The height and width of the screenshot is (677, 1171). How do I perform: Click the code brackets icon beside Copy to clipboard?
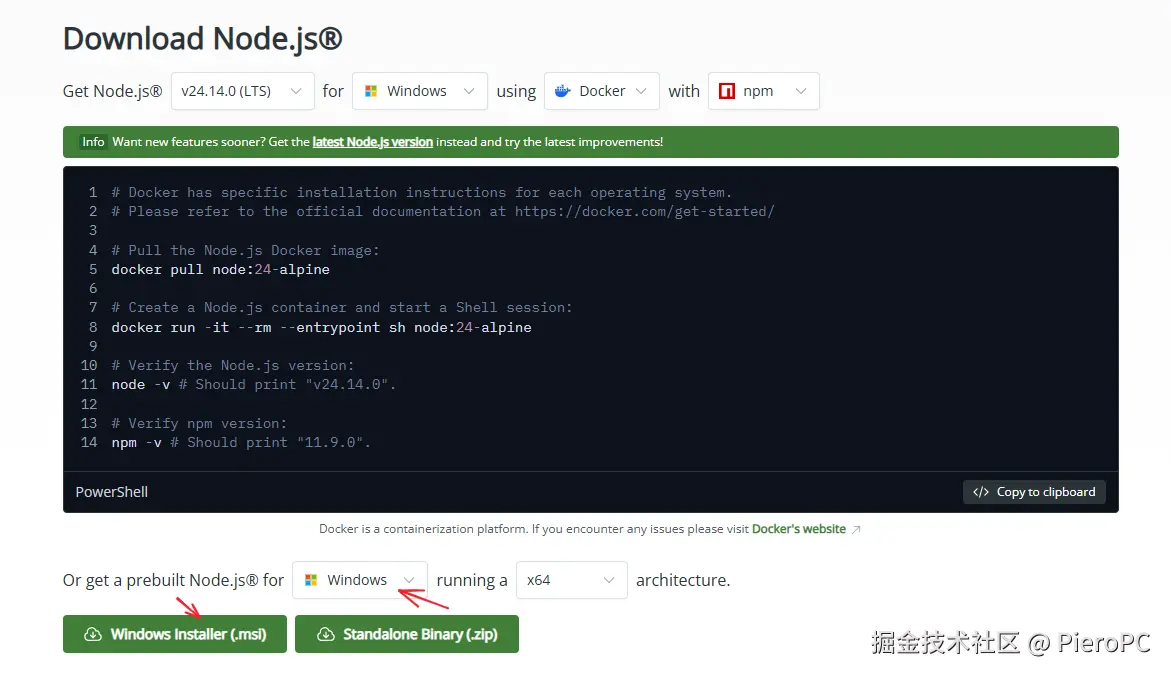tap(981, 492)
